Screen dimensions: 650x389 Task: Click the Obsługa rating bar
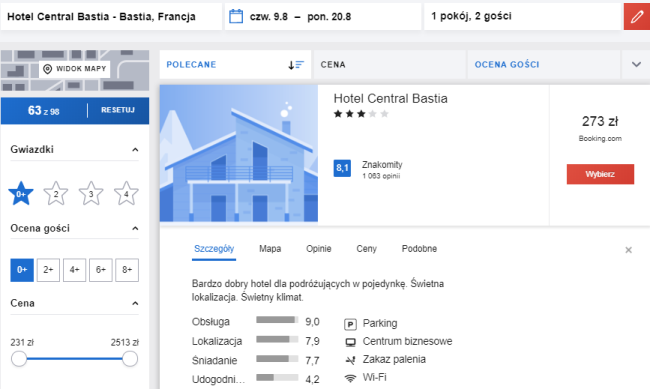(277, 320)
